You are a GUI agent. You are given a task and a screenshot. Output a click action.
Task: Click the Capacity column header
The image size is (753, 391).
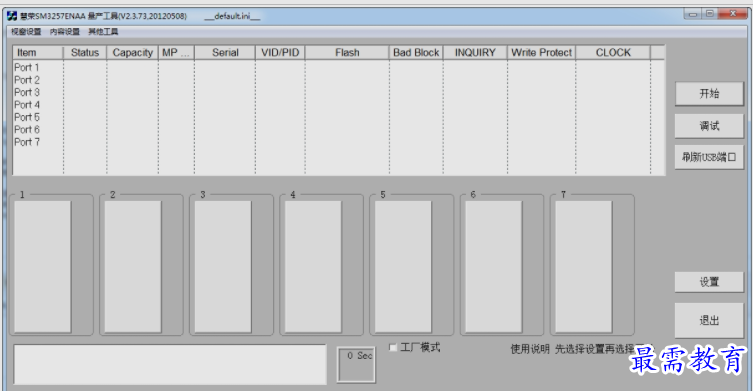tap(133, 52)
